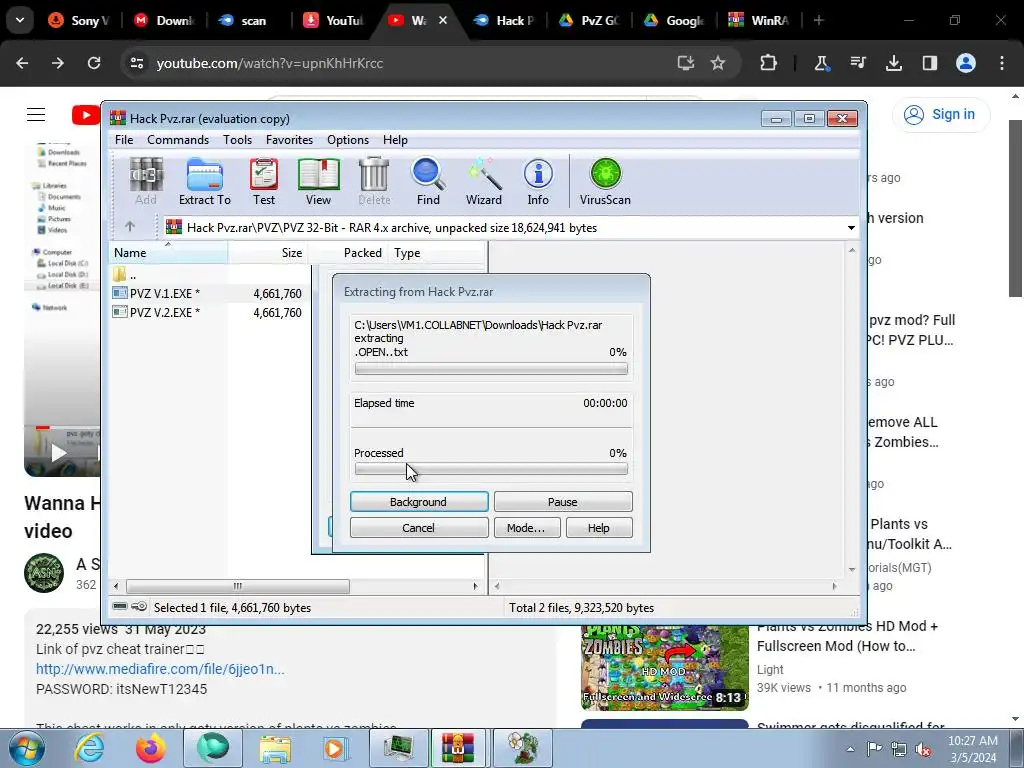Click the Delete toolbar icon in WinRAR
Image resolution: width=1024 pixels, height=768 pixels.
[x=374, y=182]
